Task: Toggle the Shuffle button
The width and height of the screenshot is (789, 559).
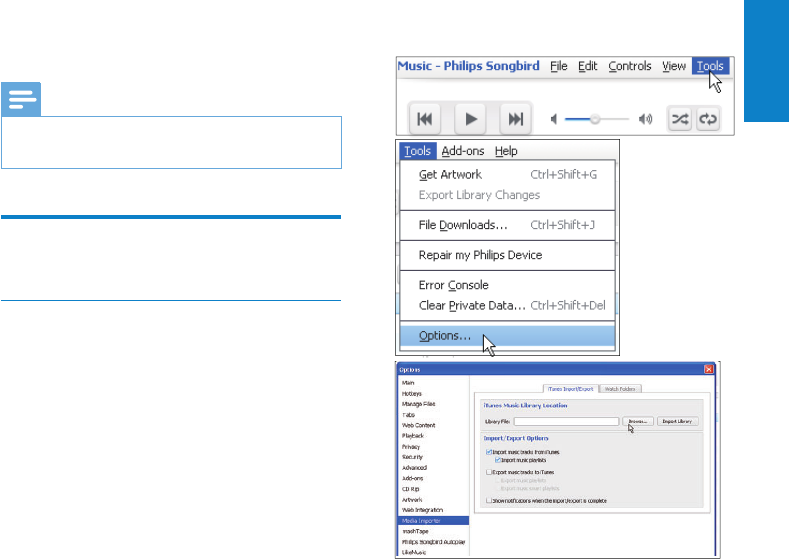Action: (x=680, y=119)
